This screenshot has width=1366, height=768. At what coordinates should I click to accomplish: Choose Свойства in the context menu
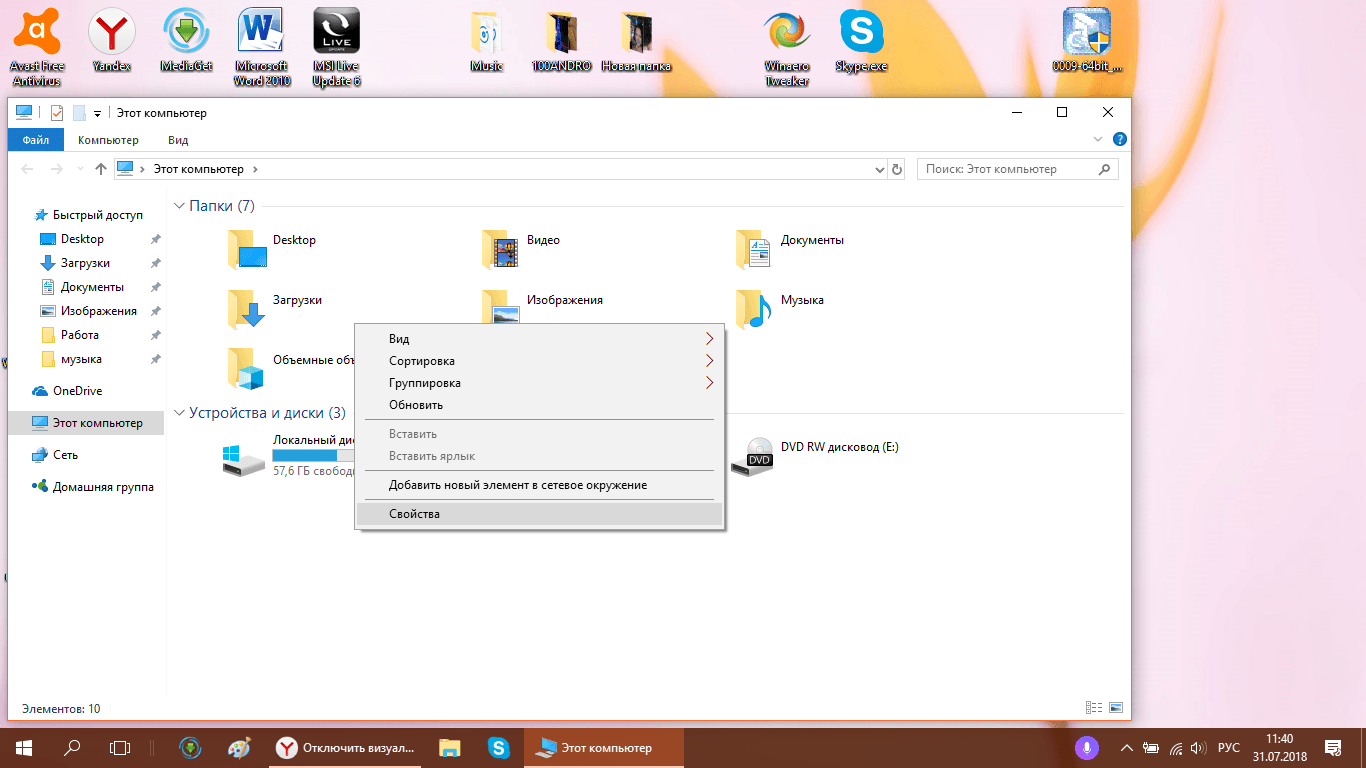(541, 514)
